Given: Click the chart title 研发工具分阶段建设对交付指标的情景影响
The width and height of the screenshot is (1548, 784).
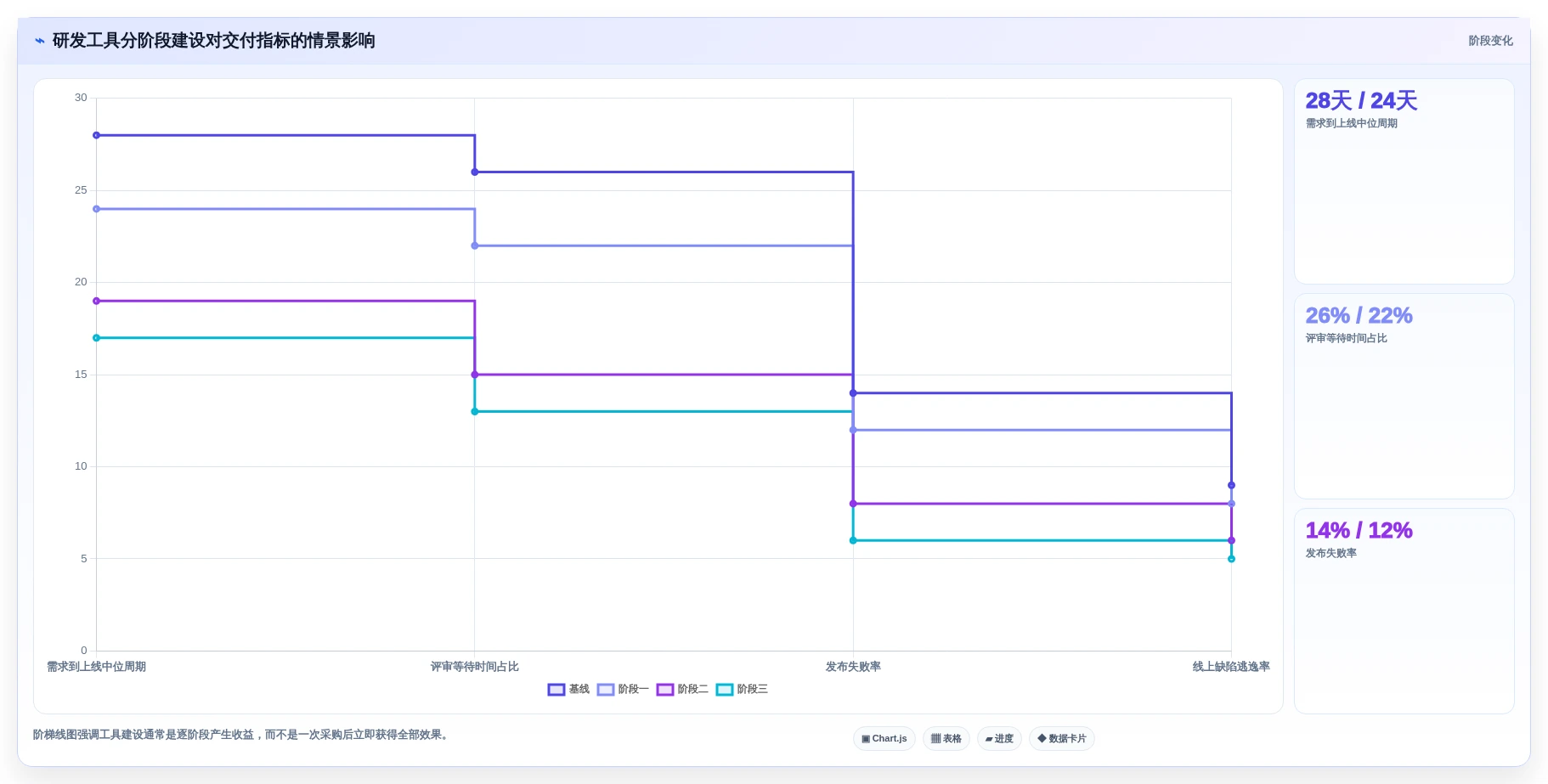Looking at the screenshot, I should click(x=214, y=41).
